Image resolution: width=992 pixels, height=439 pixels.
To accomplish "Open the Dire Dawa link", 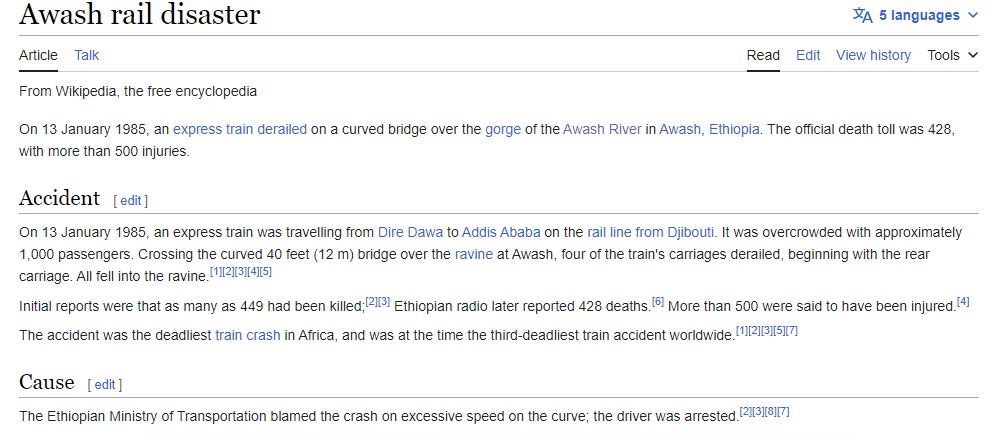I will pos(410,232).
